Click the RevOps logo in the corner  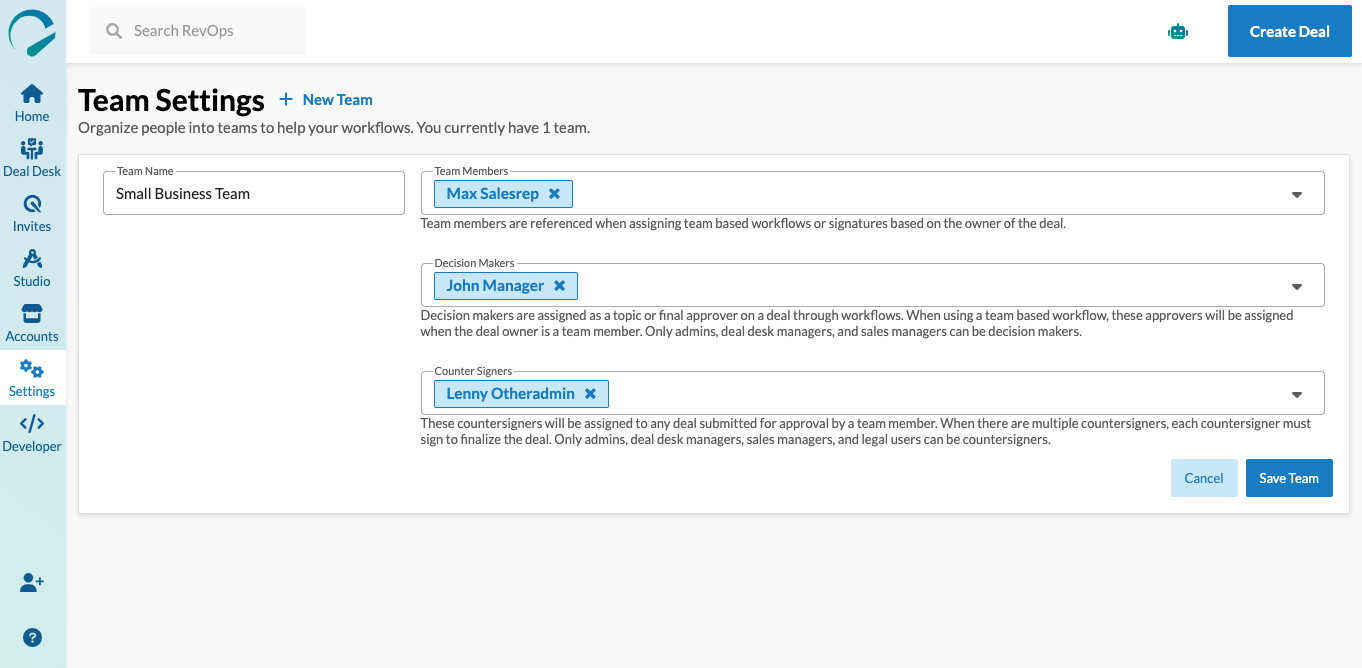pyautogui.click(x=31, y=31)
